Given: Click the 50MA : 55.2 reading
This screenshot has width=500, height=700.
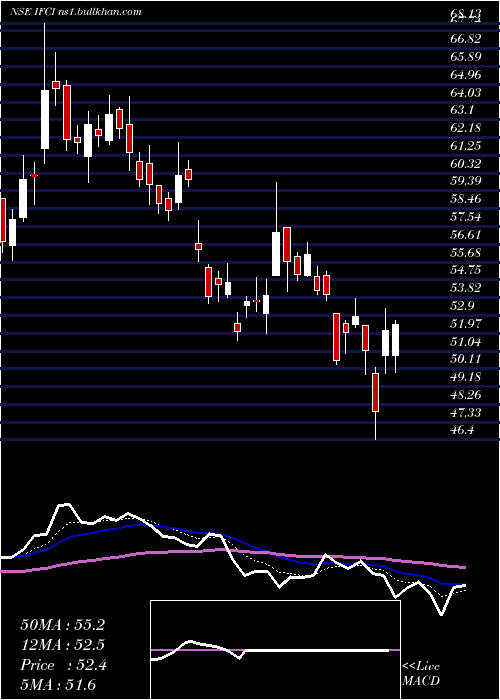Looking at the screenshot, I should (x=62, y=625).
